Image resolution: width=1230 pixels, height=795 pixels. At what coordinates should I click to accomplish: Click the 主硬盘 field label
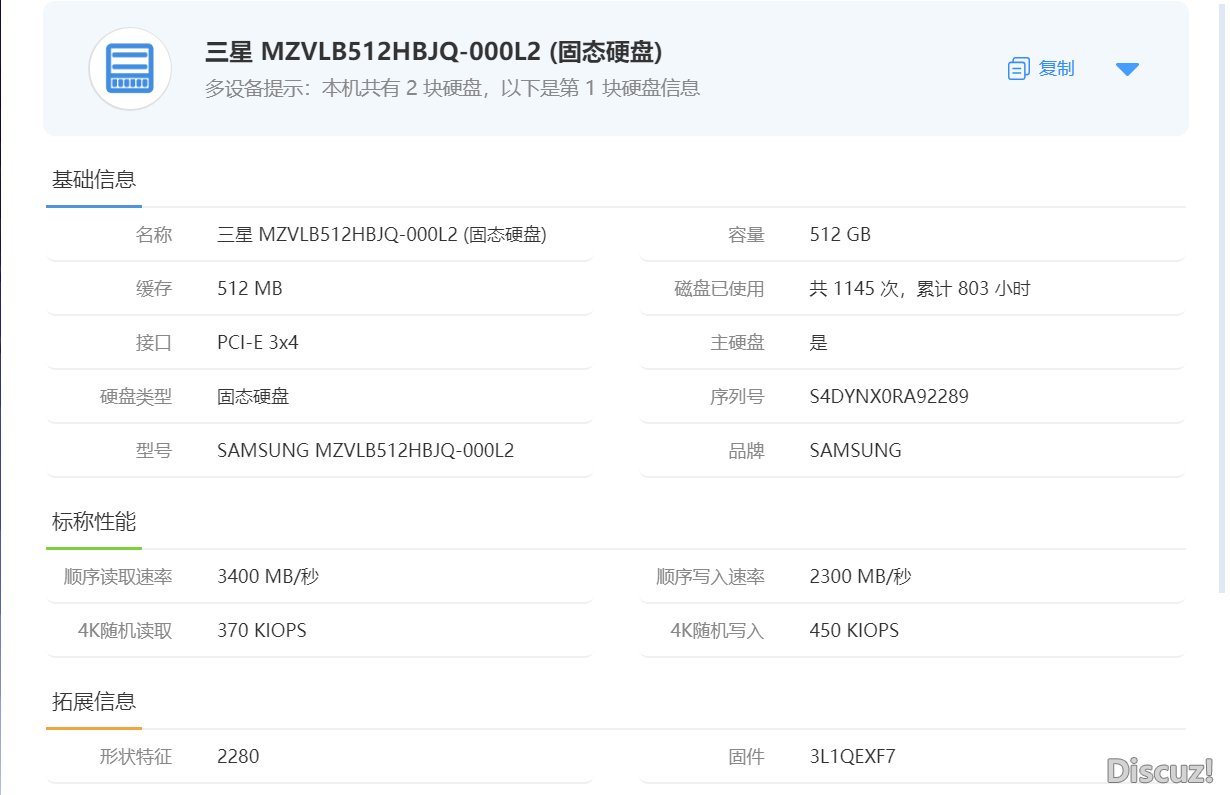coord(737,343)
